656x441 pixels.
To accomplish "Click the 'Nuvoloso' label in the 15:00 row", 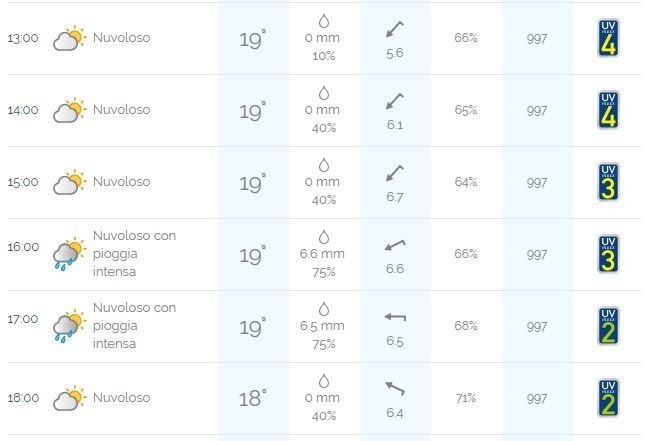I will pyautogui.click(x=121, y=182).
